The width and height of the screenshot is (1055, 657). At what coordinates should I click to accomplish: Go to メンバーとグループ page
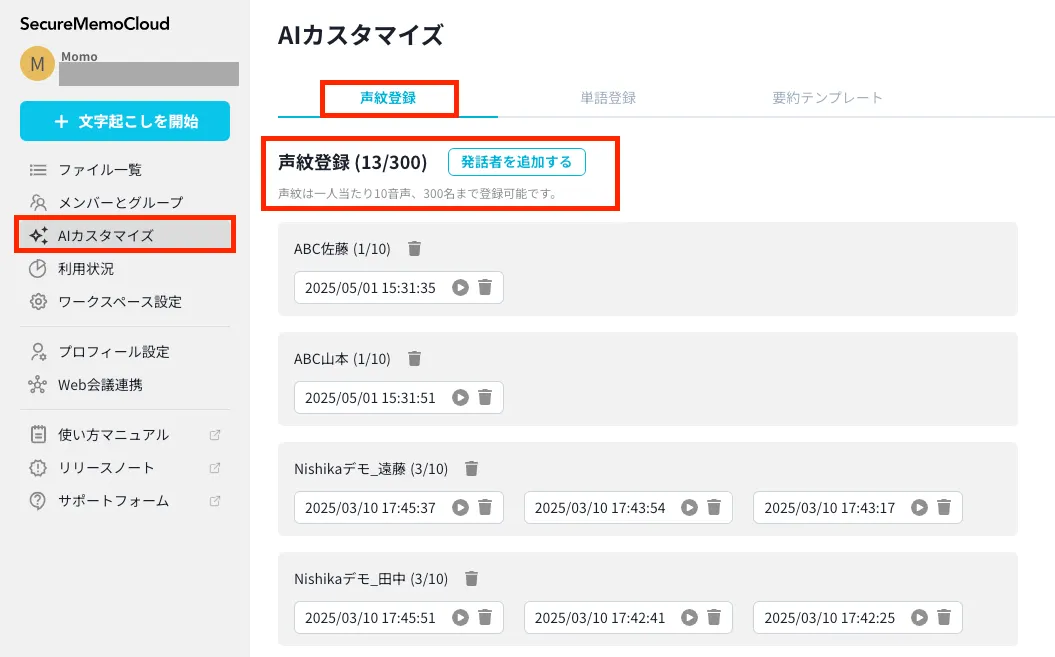click(120, 203)
